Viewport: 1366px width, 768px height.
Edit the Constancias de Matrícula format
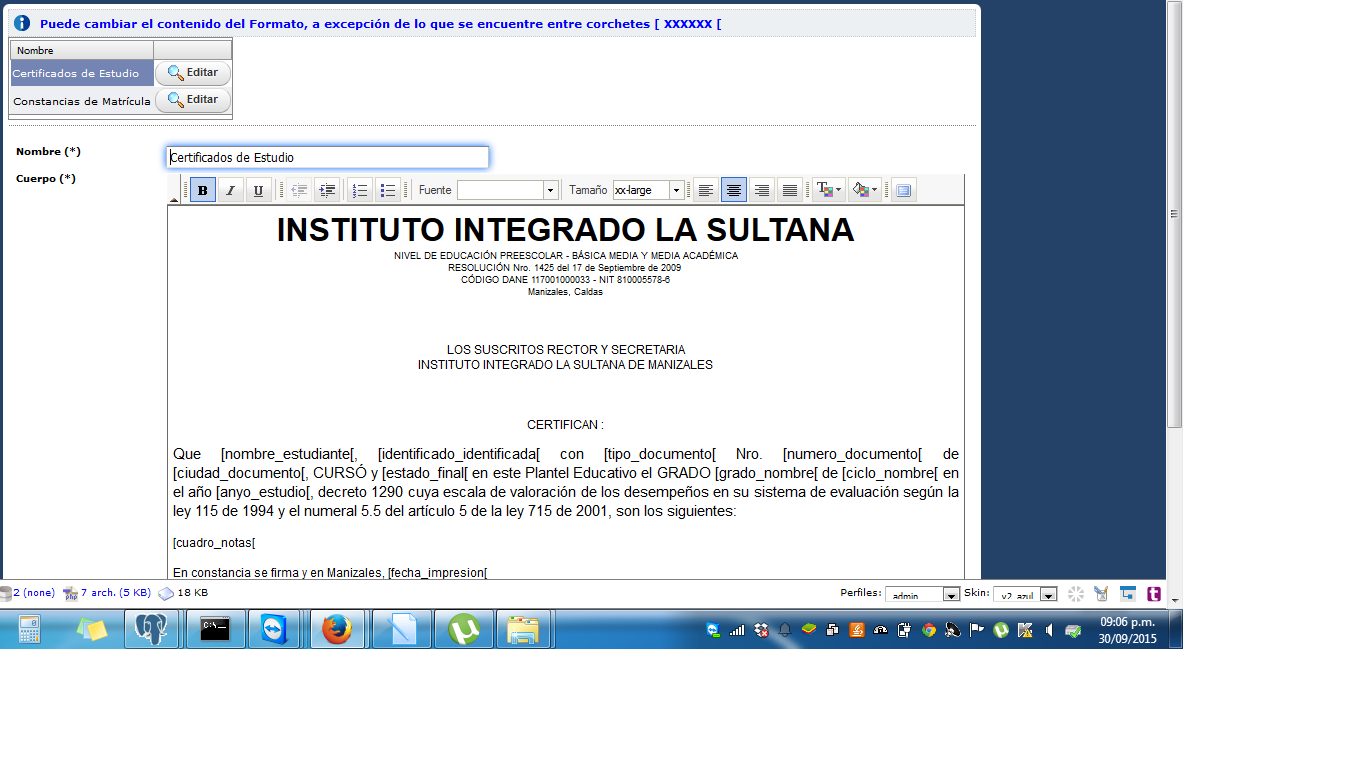click(193, 100)
